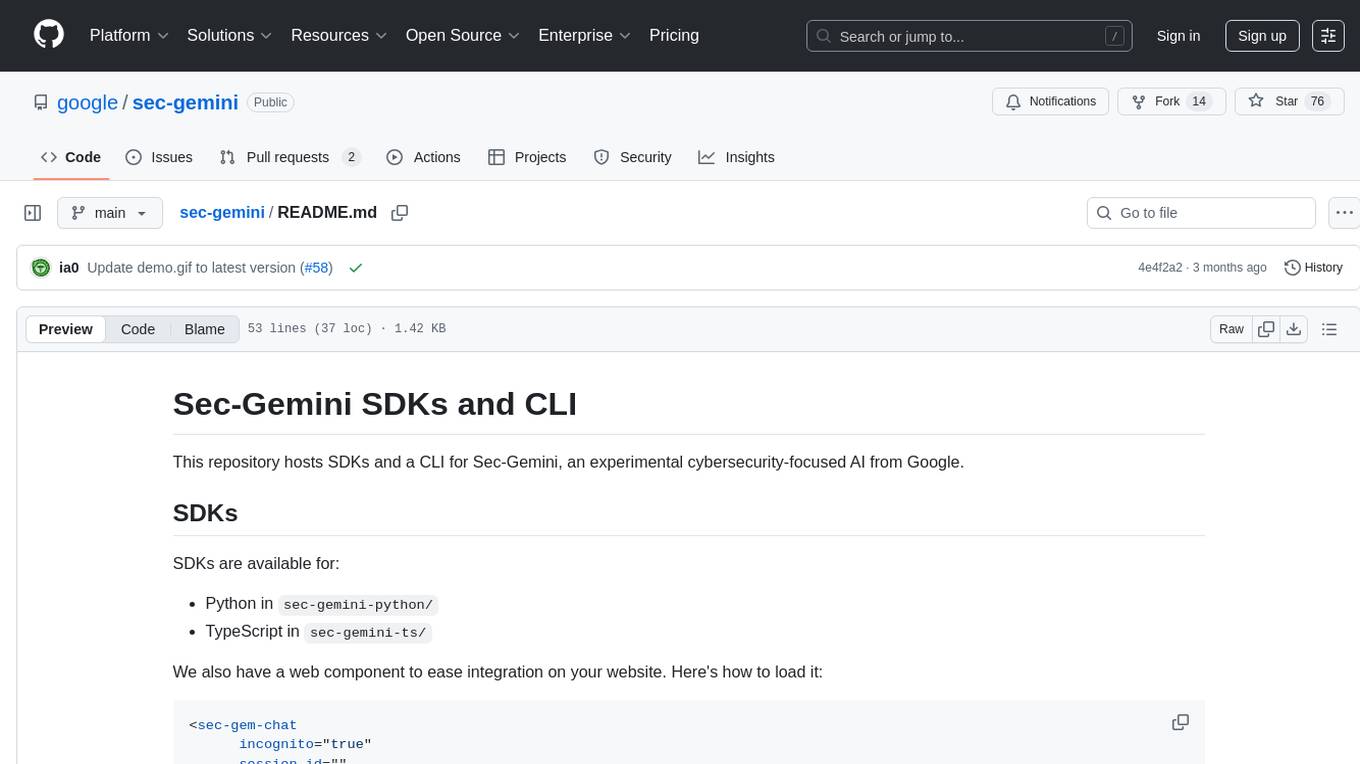This screenshot has height=764, width=1360.
Task: Click the Notifications bell button
Action: [x=1051, y=101]
